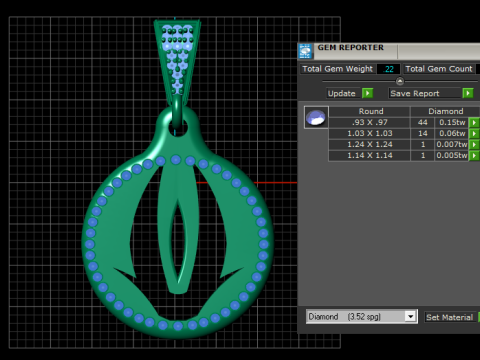This screenshot has height=360, width=480.
Task: Click the Total Gem Weight value .22
Action: [389, 69]
